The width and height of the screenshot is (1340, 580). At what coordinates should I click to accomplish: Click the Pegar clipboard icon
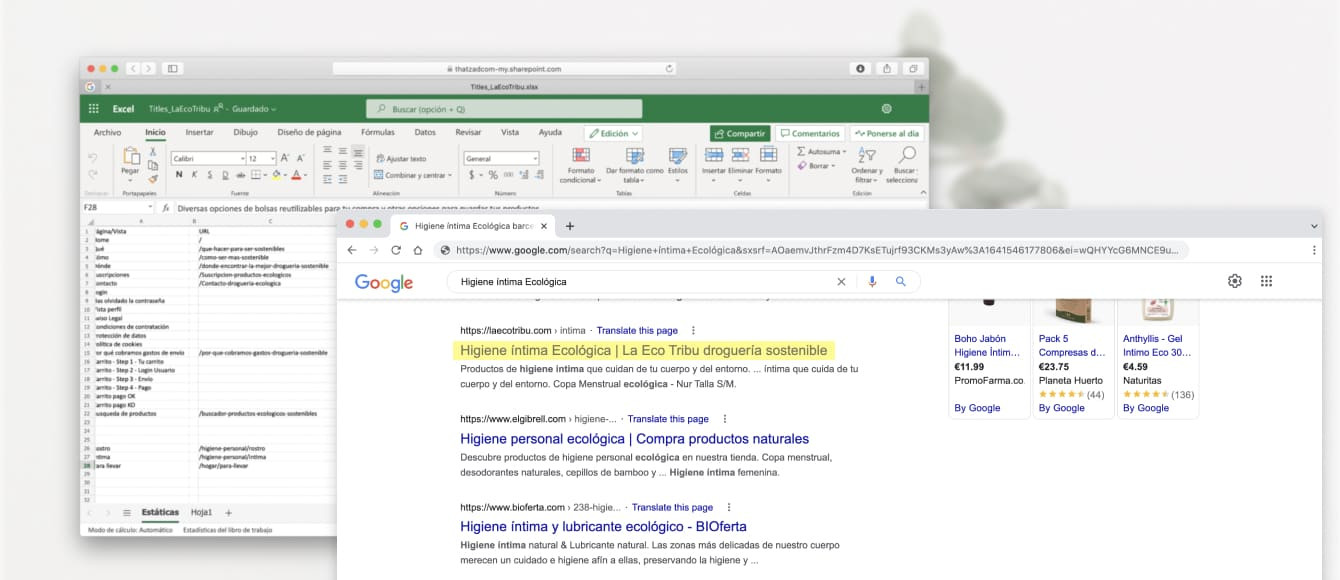[130, 156]
